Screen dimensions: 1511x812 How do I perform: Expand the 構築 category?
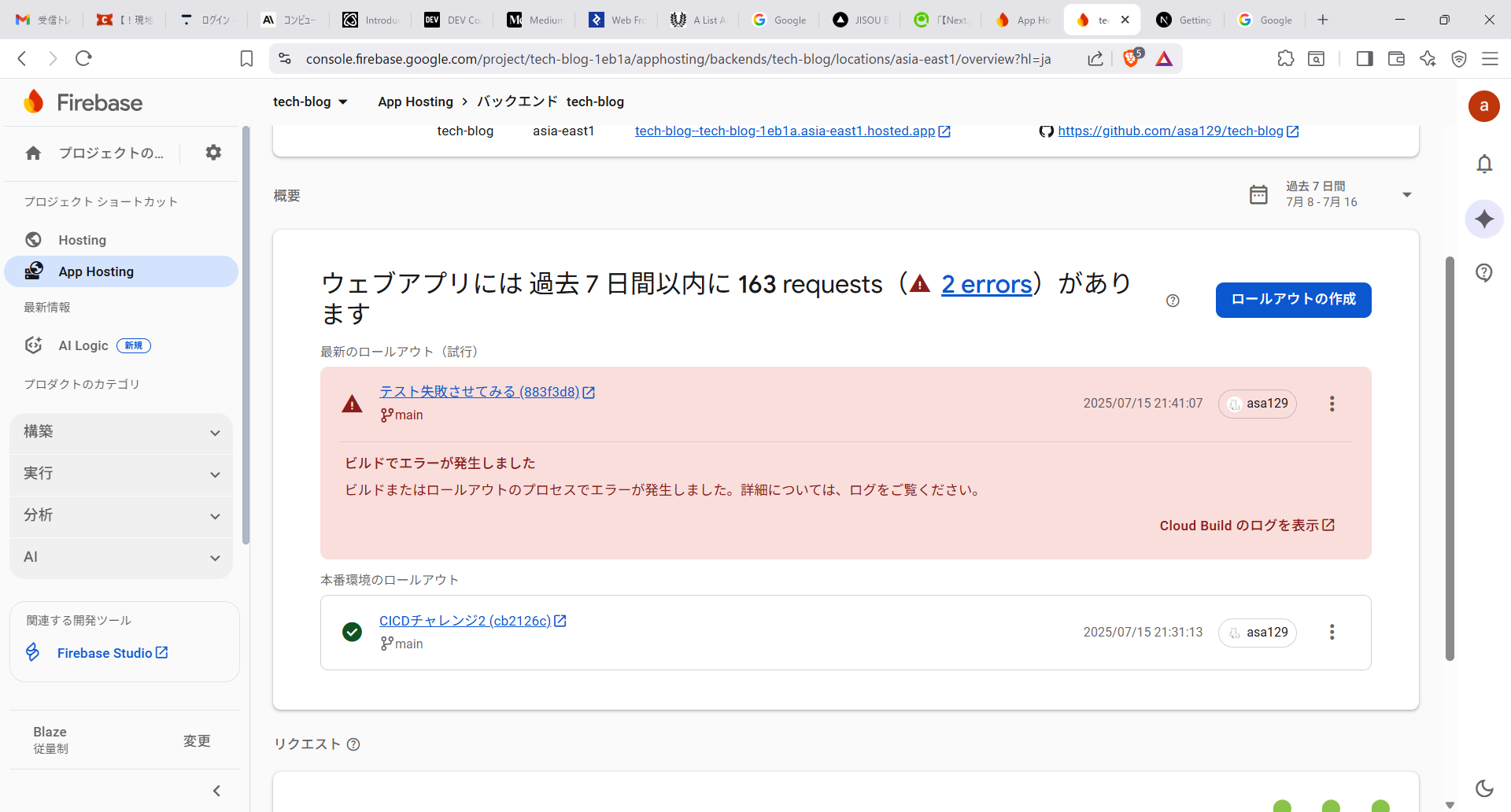pyautogui.click(x=121, y=432)
